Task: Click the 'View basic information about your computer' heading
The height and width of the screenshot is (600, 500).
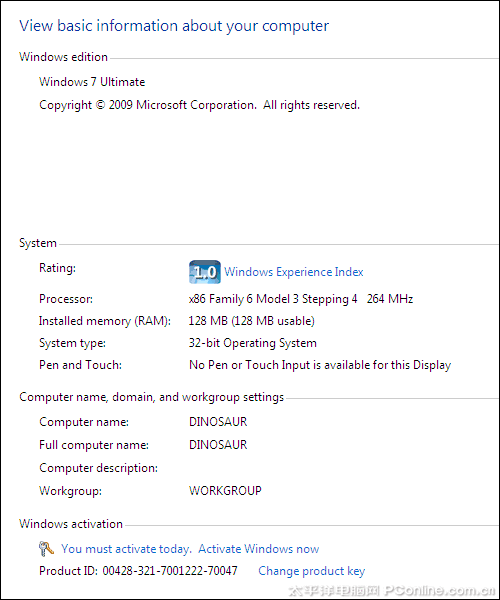Action: pos(174,26)
